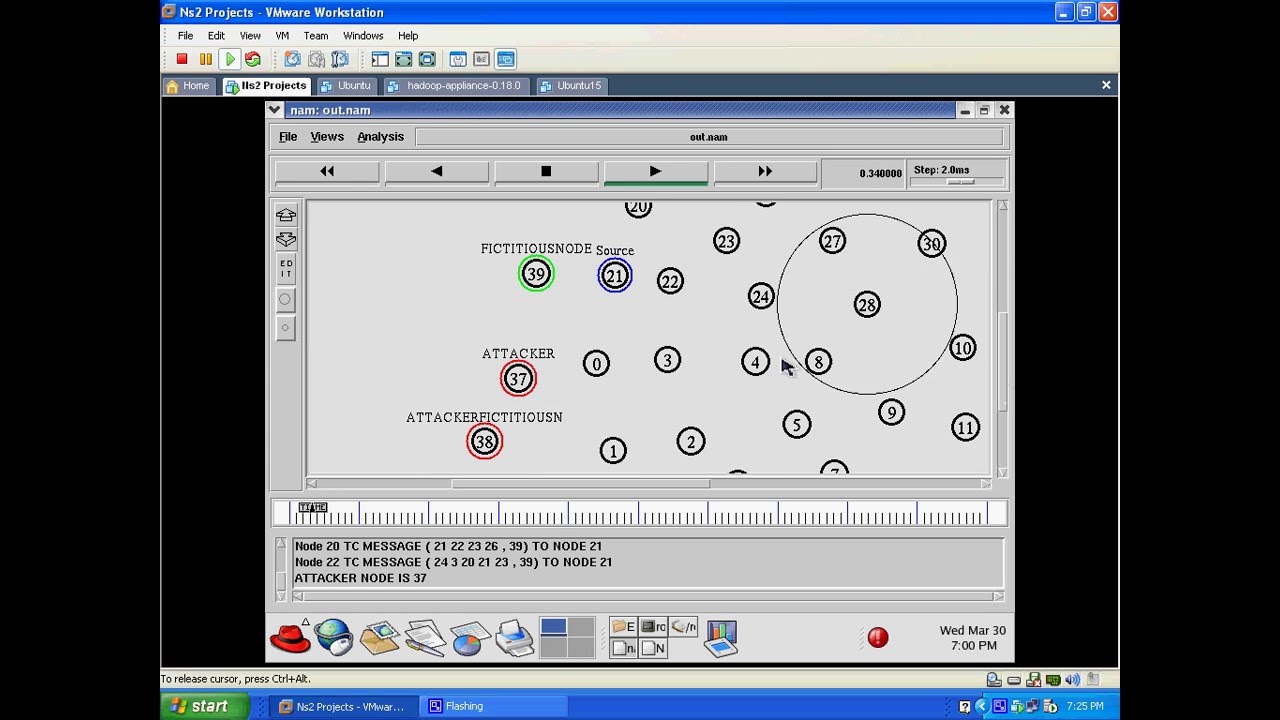Click the nam zoom-in arrow icon

[x=286, y=215]
